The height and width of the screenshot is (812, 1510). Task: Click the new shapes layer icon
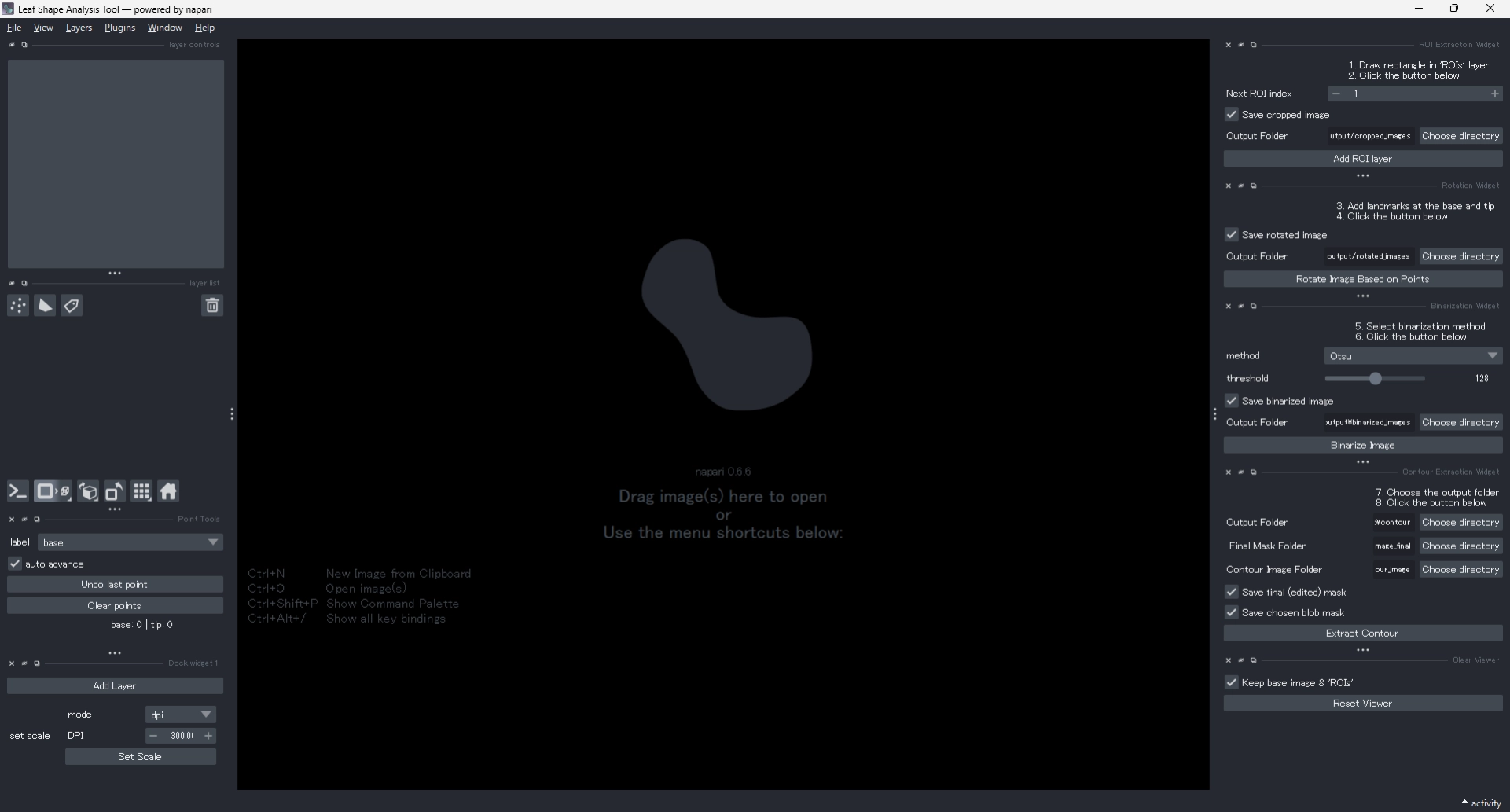(x=45, y=306)
